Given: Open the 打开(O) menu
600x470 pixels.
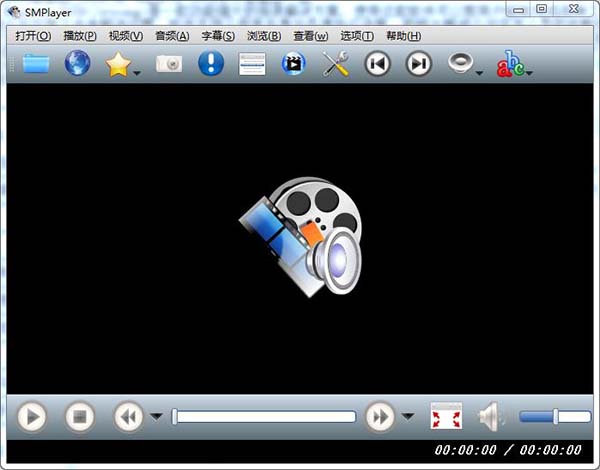Looking at the screenshot, I should tap(33, 36).
